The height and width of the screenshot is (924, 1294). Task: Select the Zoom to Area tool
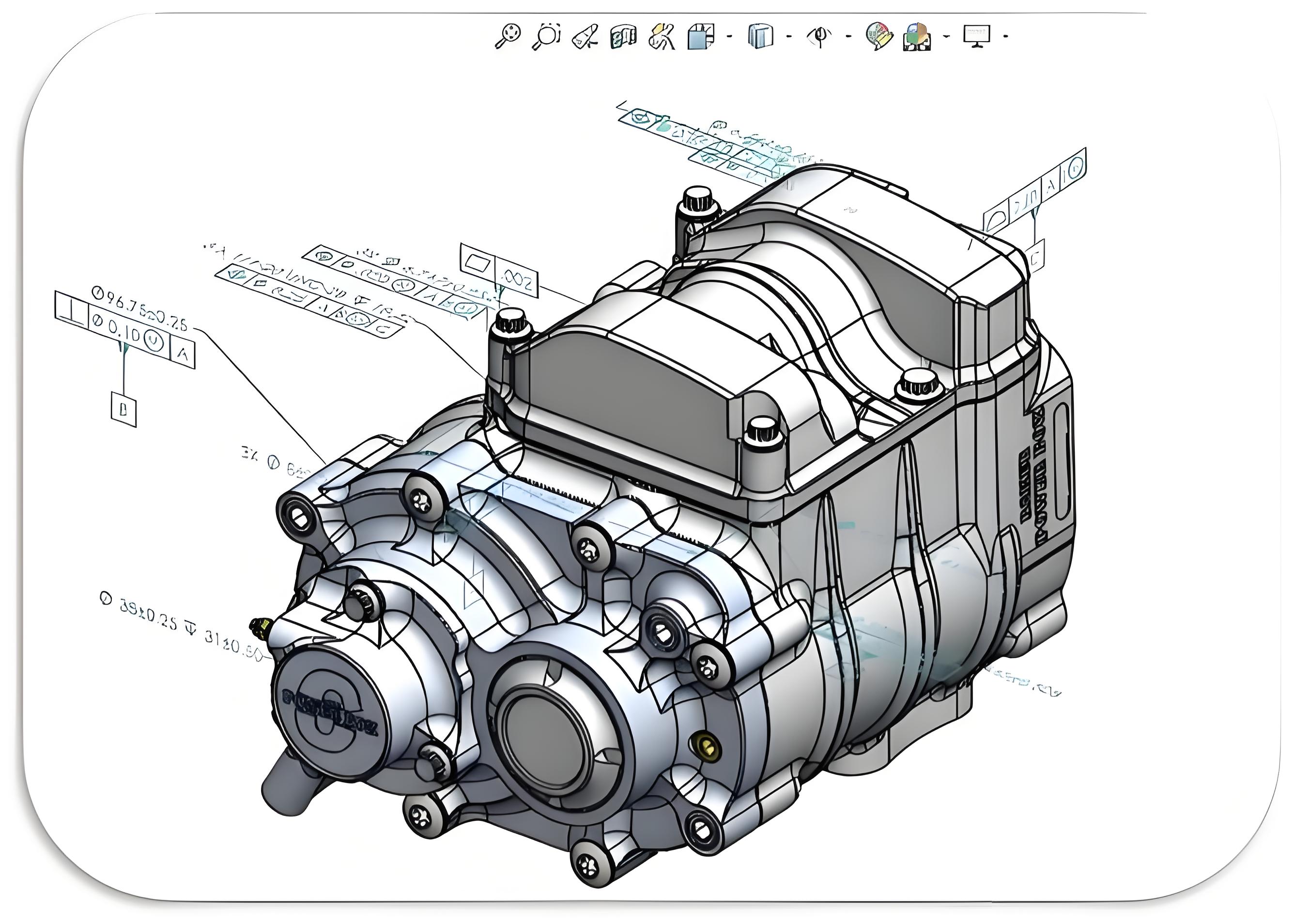(x=547, y=36)
